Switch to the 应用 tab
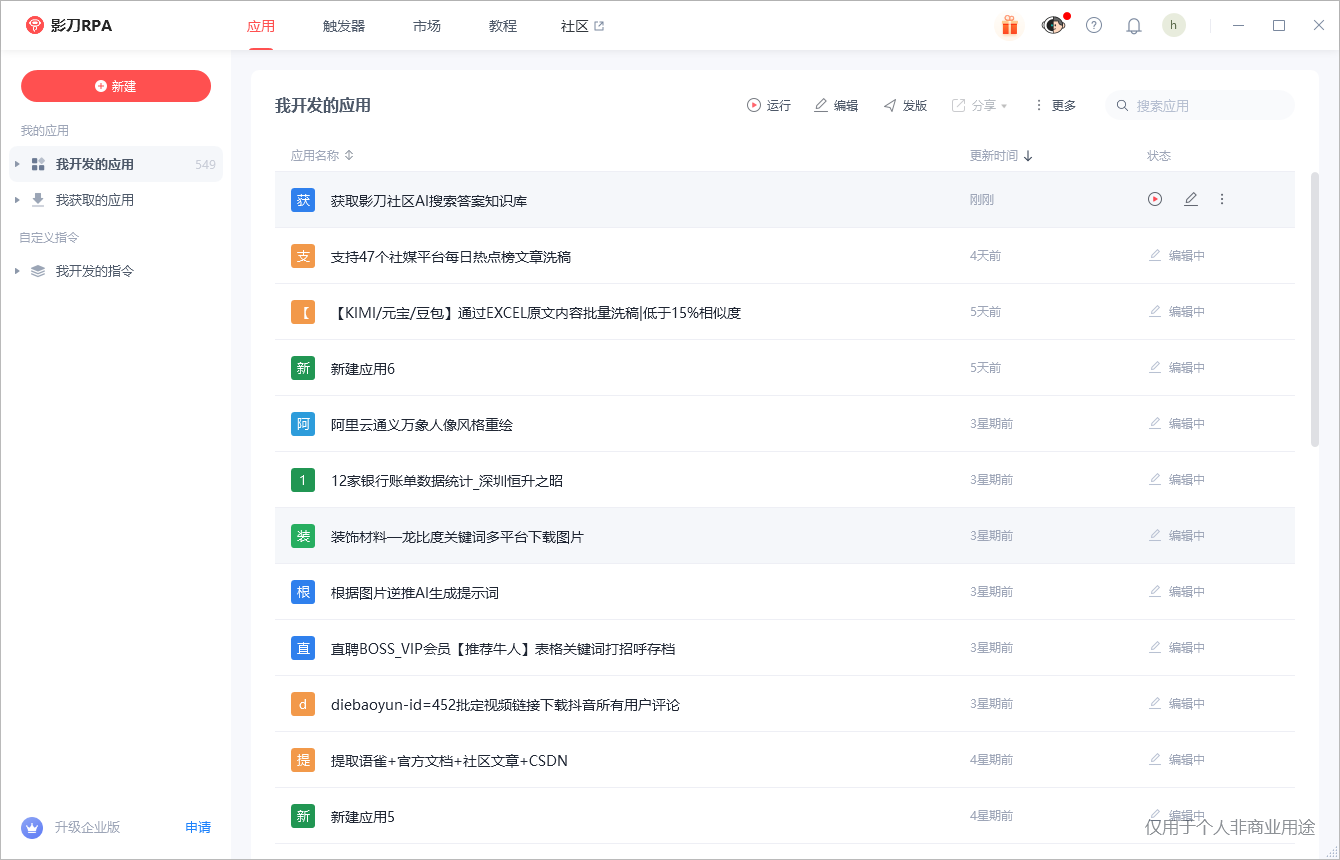Viewport: 1340px width, 860px height. point(261,26)
